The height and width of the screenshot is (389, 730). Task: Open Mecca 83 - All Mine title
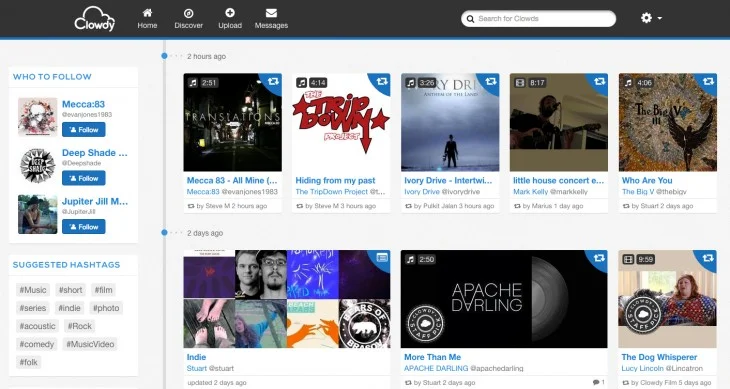[232, 181]
